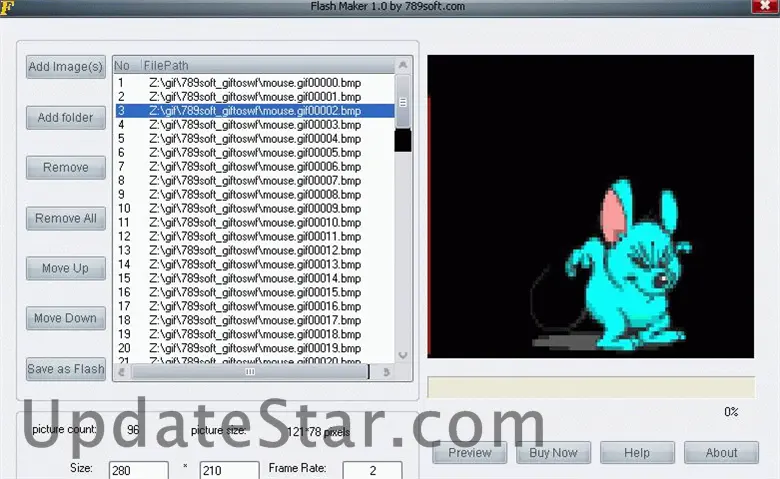Select list entry number 10 mouse.gif00009.bmp
The width and height of the screenshot is (780, 479).
tap(254, 209)
